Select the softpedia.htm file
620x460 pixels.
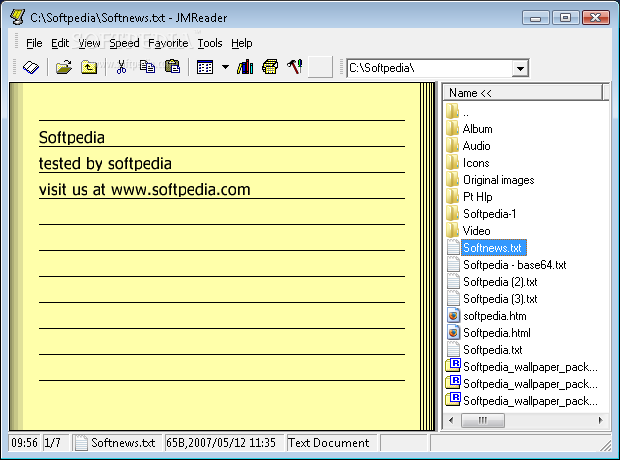point(495,316)
